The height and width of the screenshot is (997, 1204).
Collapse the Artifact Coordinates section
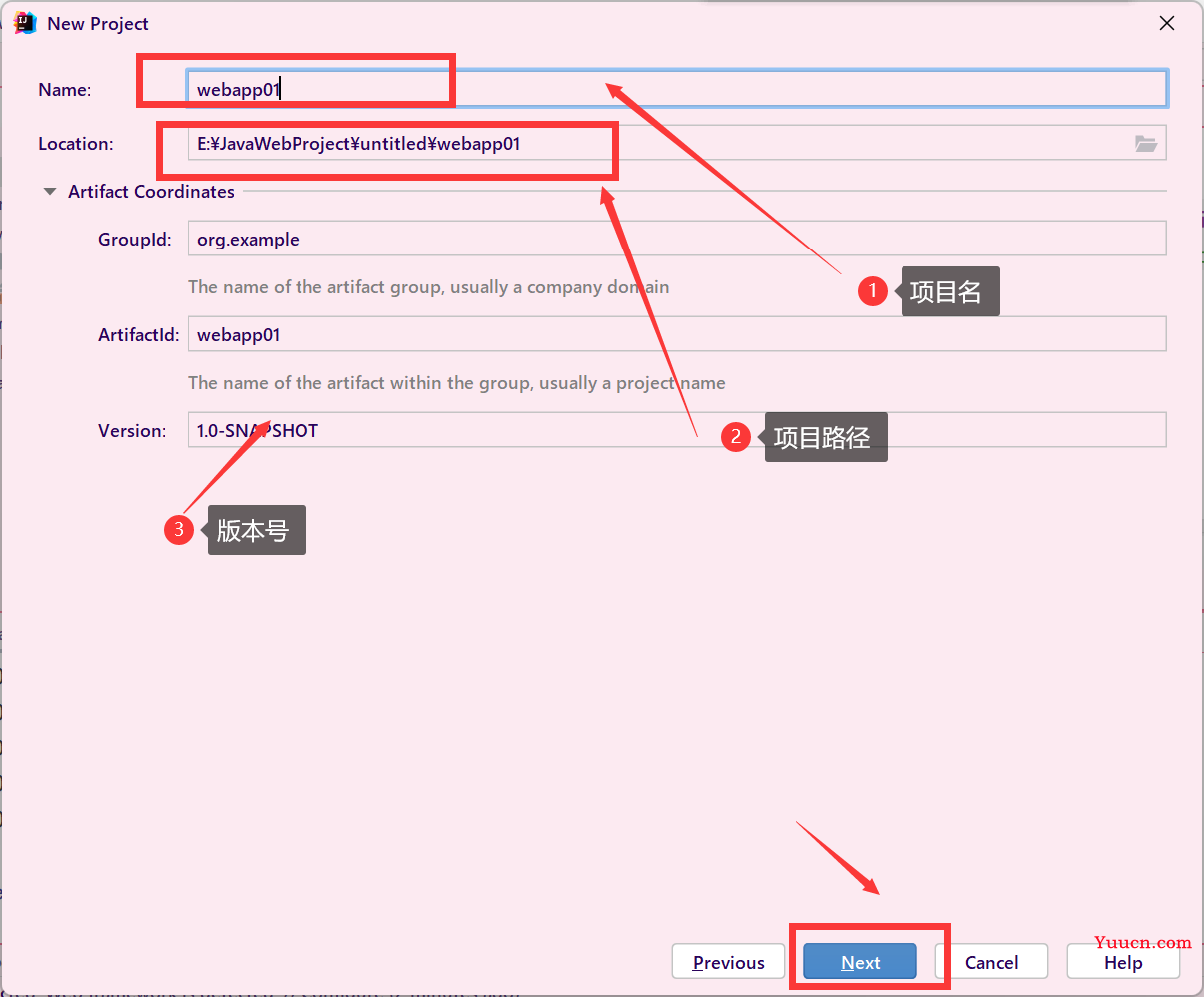click(50, 192)
